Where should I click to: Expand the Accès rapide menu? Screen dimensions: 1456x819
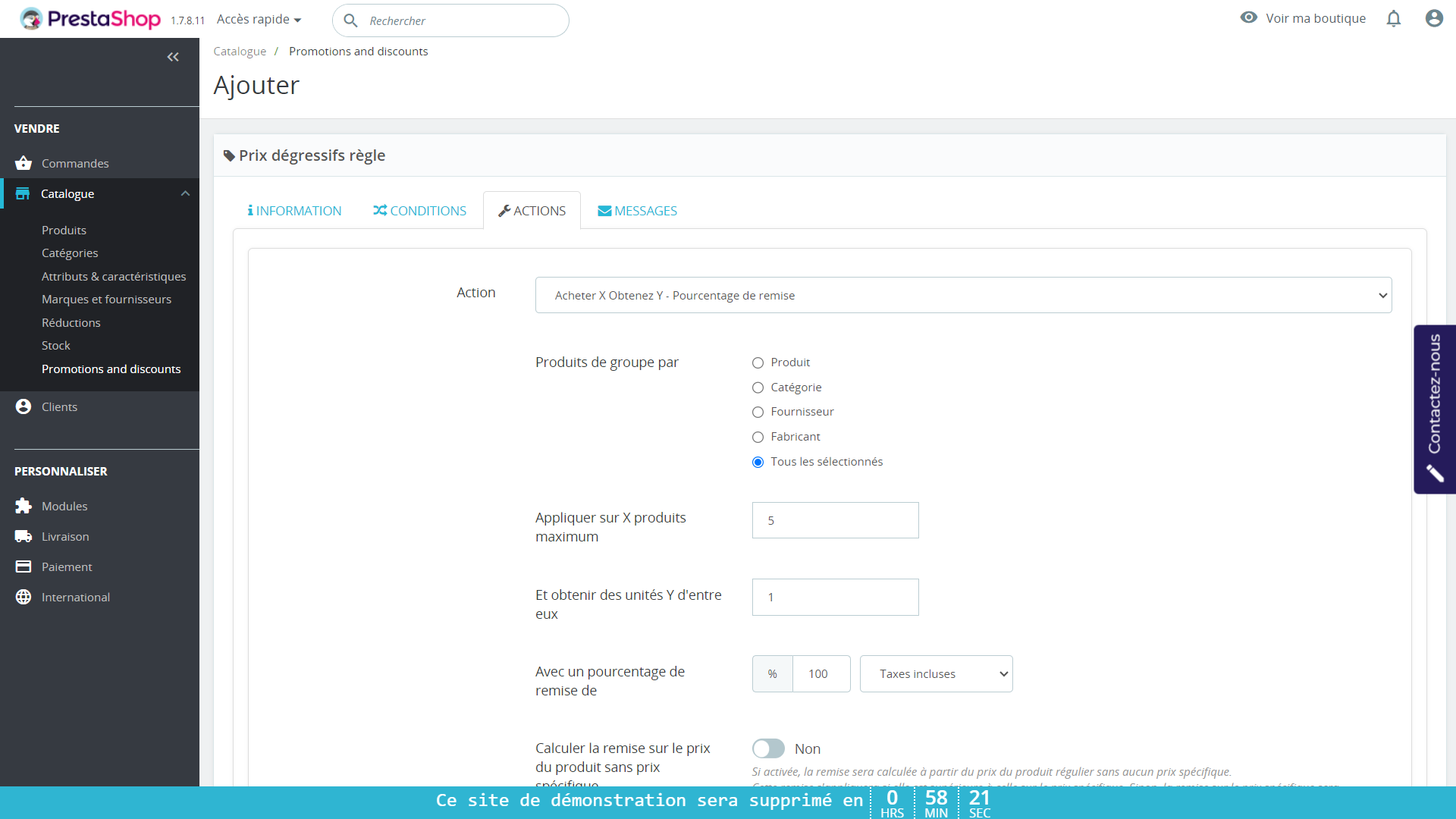pyautogui.click(x=259, y=19)
